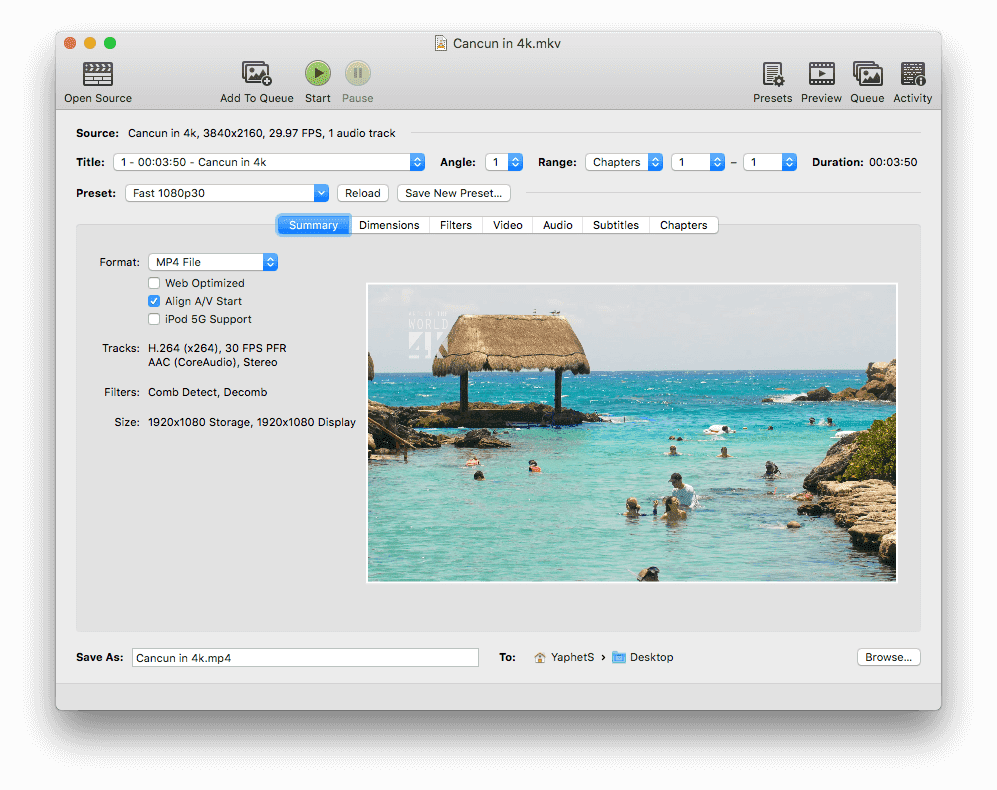Click the Save As filename field
Image resolution: width=997 pixels, height=790 pixels.
pyautogui.click(x=305, y=658)
